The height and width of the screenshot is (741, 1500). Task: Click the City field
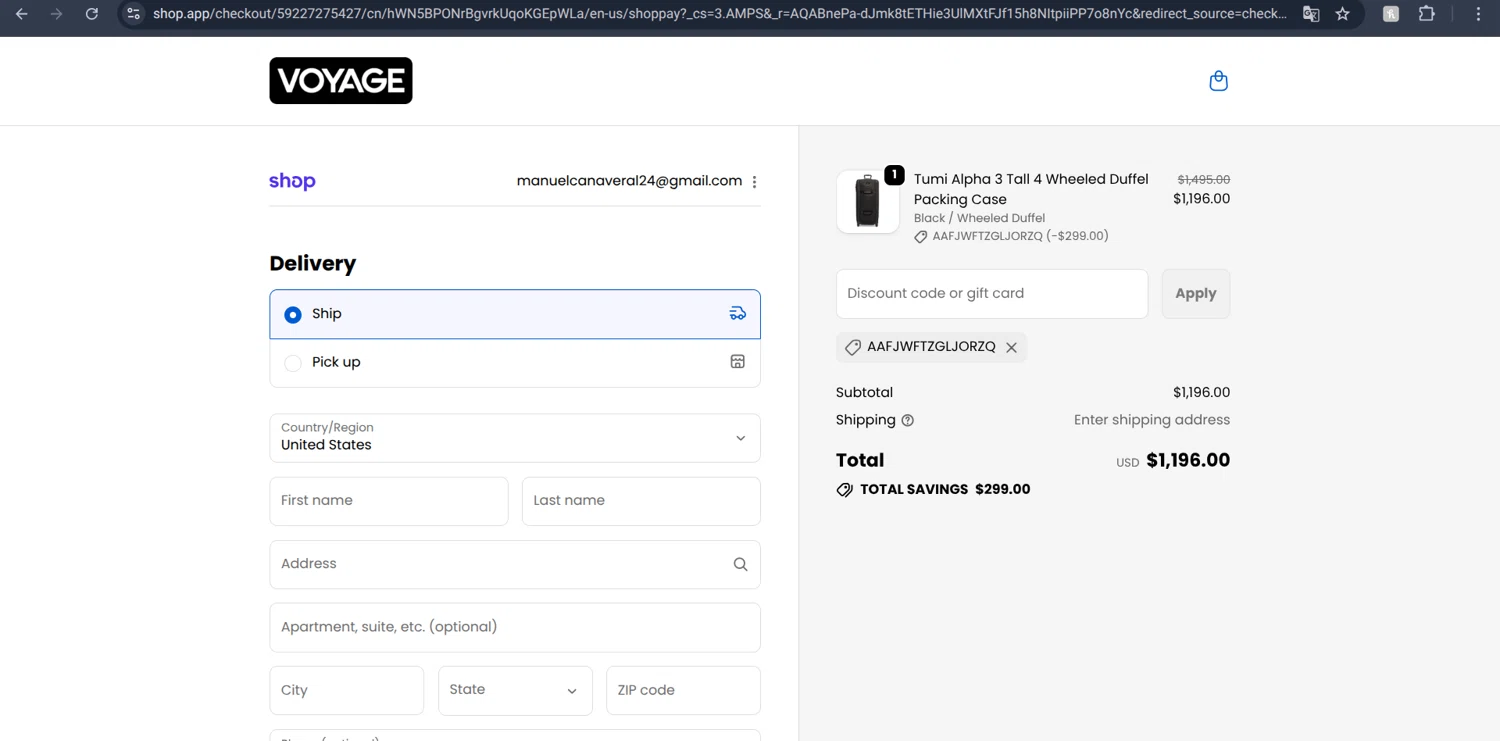point(347,691)
